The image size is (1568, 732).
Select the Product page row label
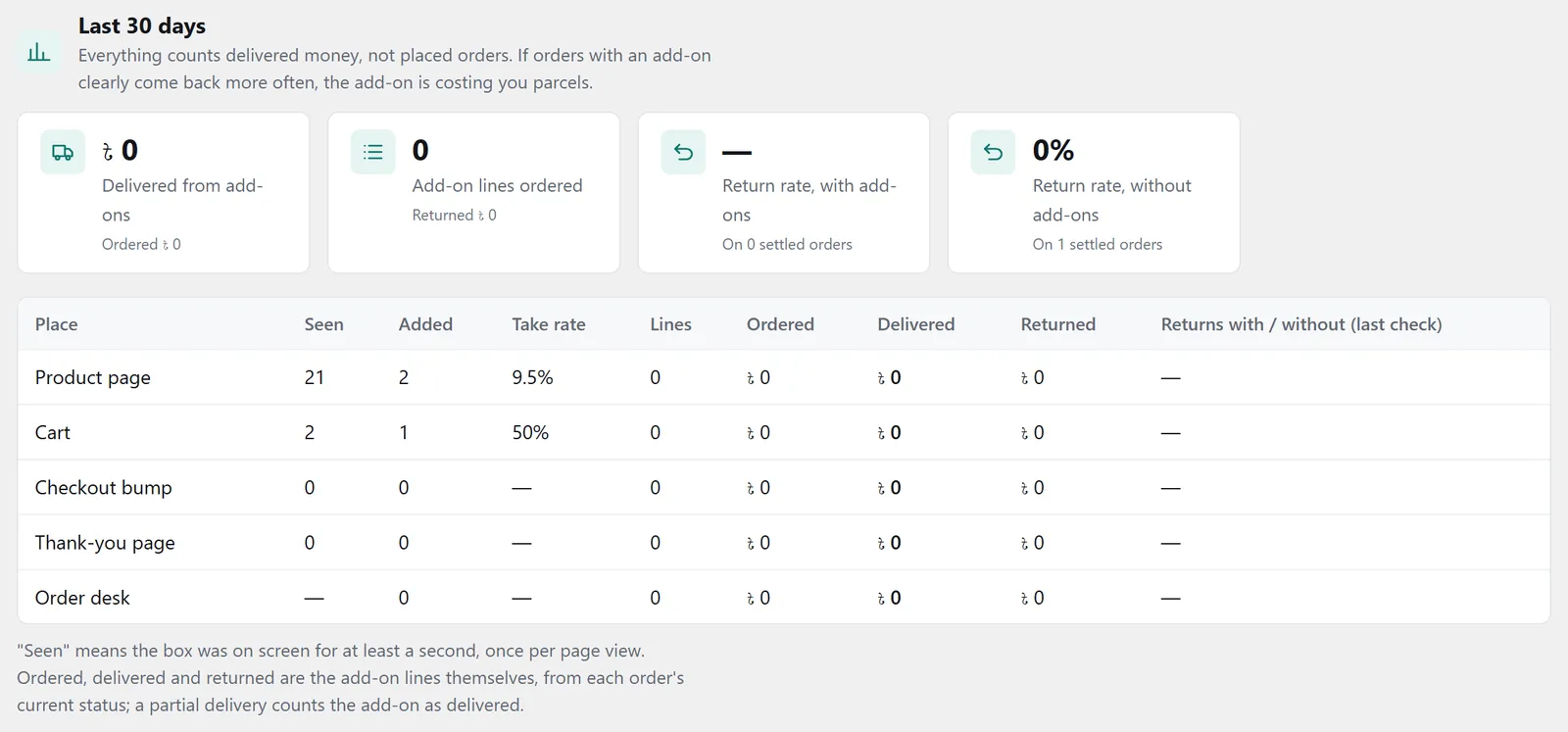click(x=93, y=378)
